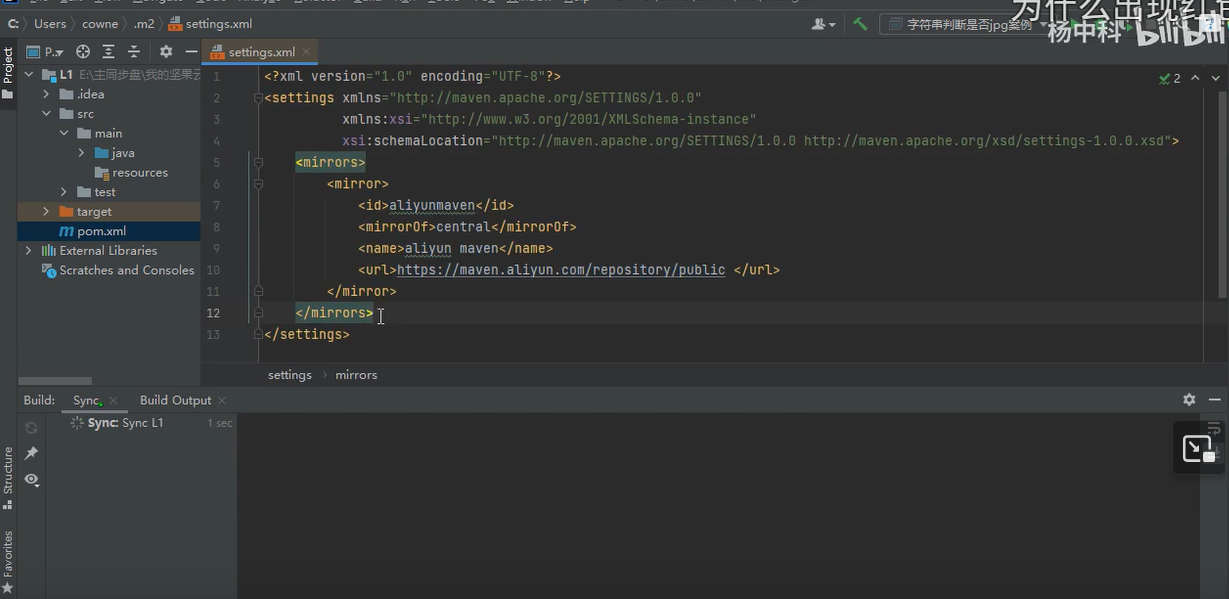Close the Build Output tab

[x=222, y=401]
